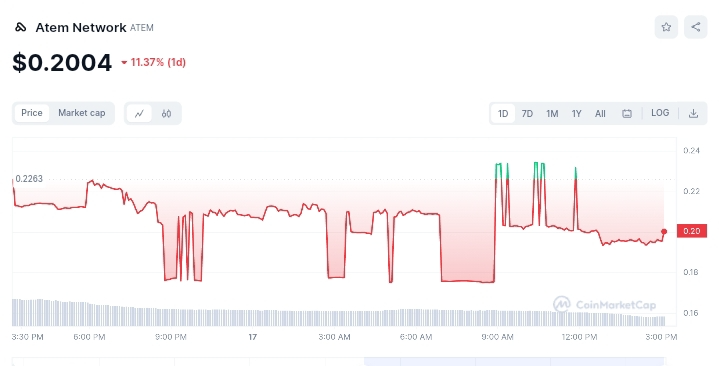This screenshot has height=366, width=719.
Task: Select the Price view toggle
Action: click(x=32, y=113)
